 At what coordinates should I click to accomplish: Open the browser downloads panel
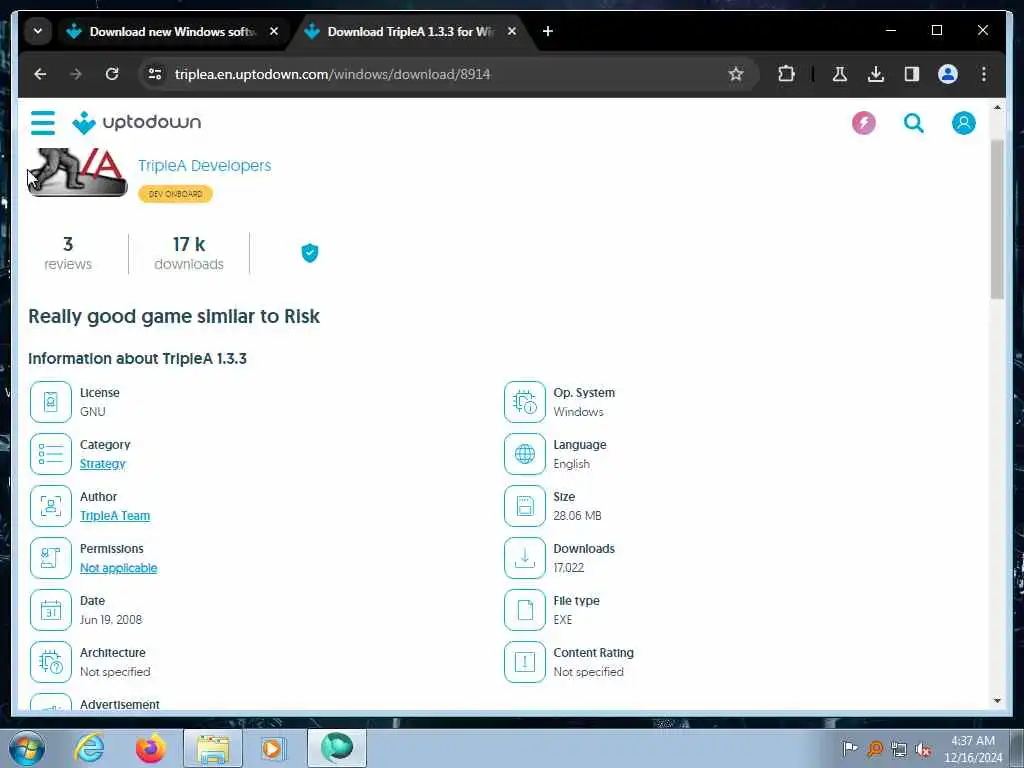tap(876, 74)
